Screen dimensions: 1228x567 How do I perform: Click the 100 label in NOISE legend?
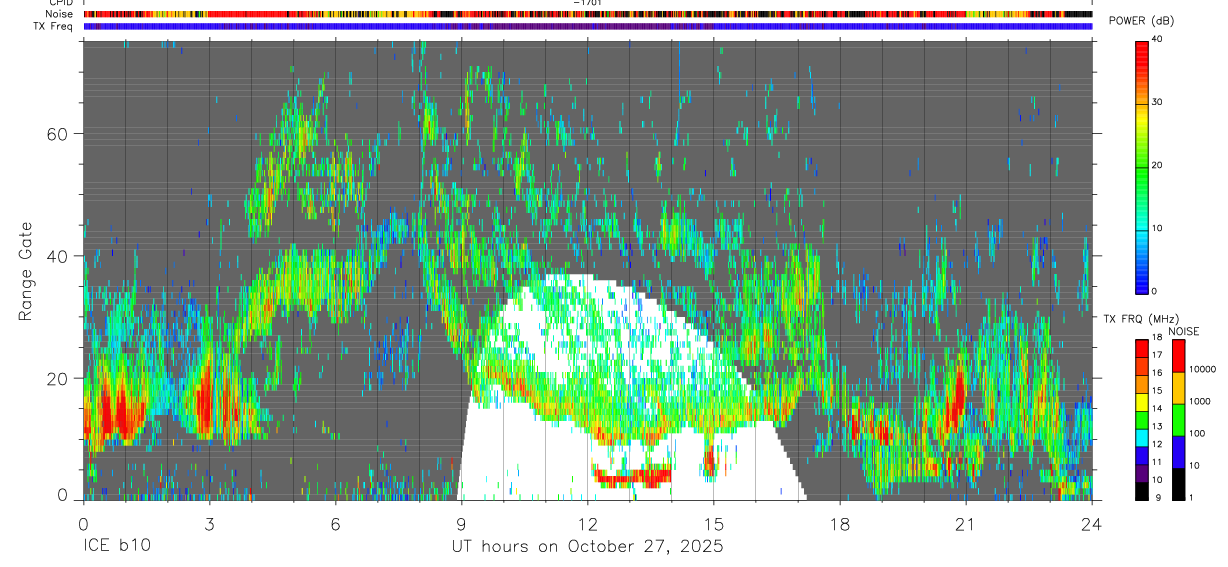1197,433
